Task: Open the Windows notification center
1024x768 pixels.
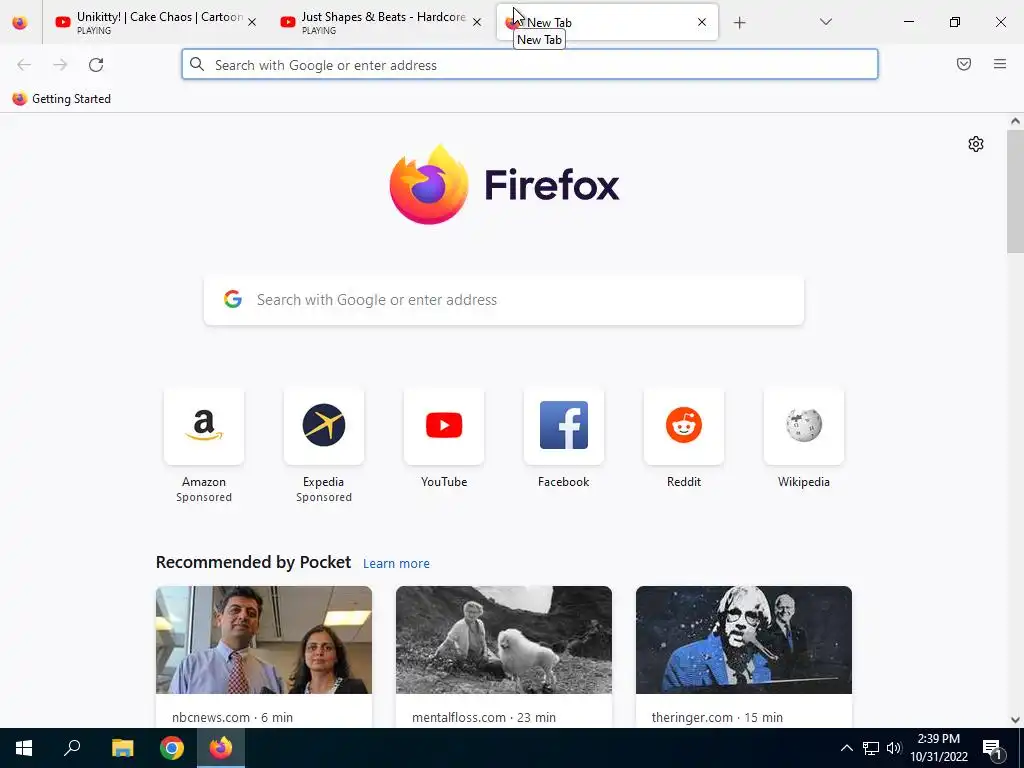Action: (992, 748)
